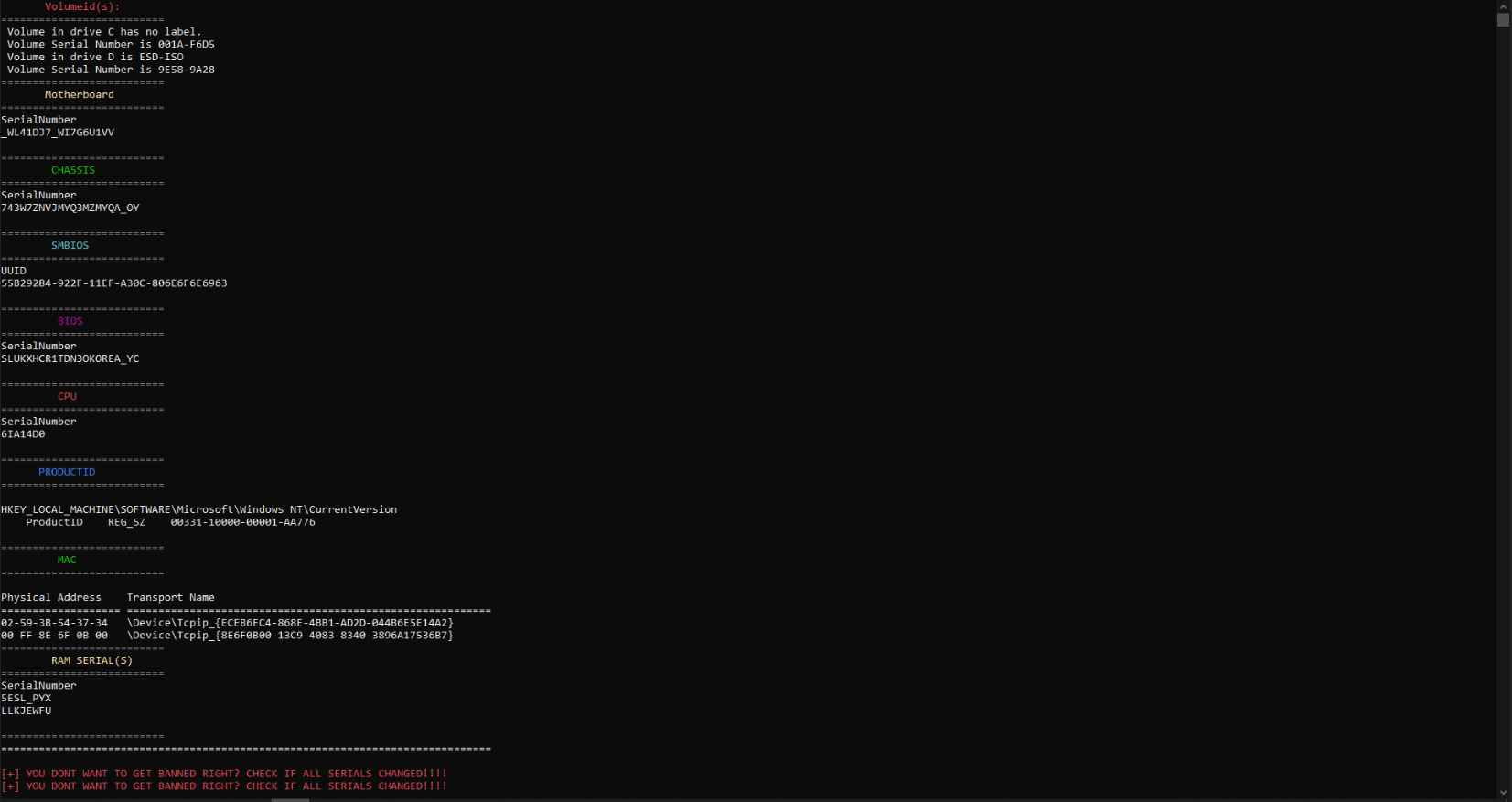The width and height of the screenshot is (1512, 802).
Task: Select text 'Volume Serial Number is 001A-F6D5'
Action: [x=111, y=44]
